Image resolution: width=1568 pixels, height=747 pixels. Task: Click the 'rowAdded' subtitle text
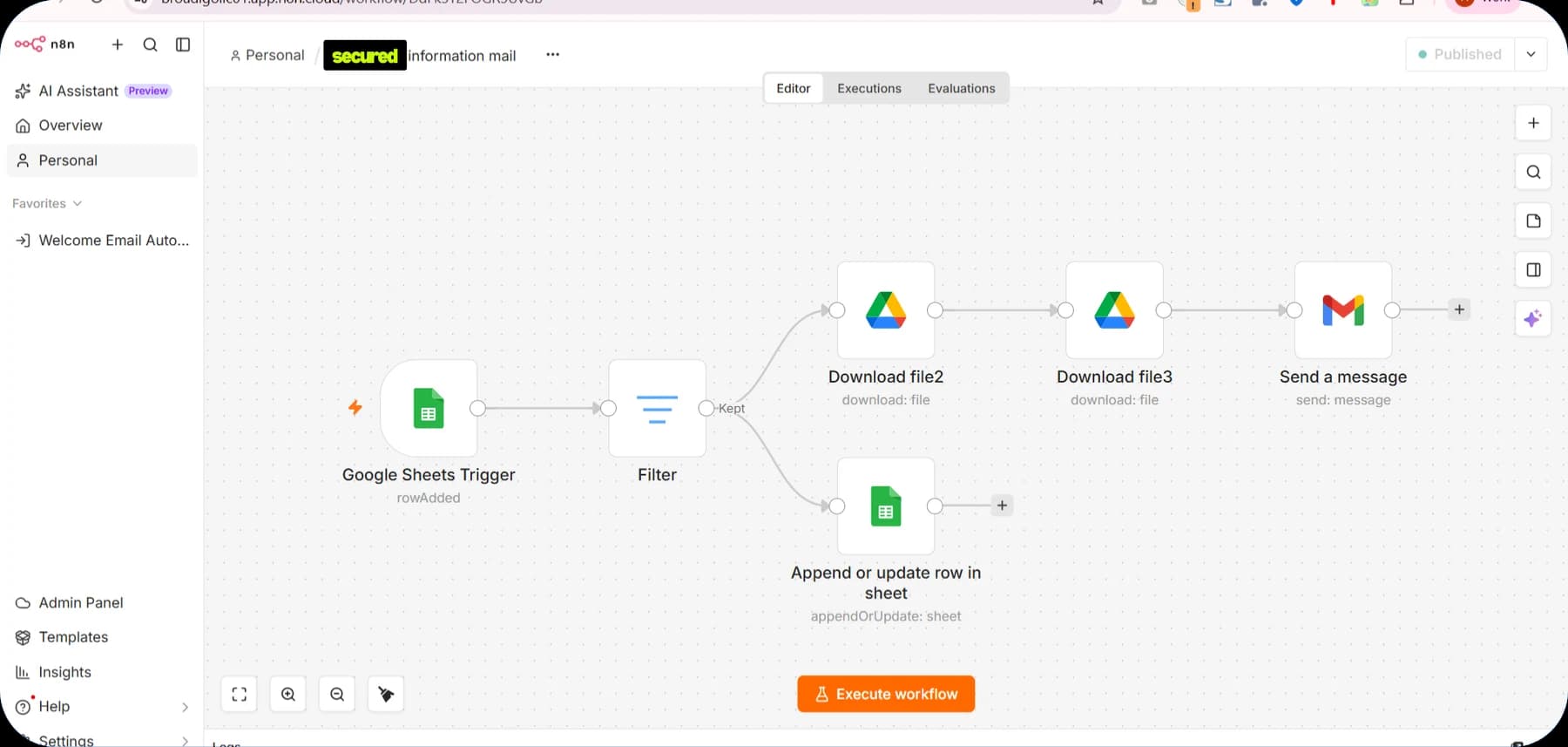[x=429, y=498]
